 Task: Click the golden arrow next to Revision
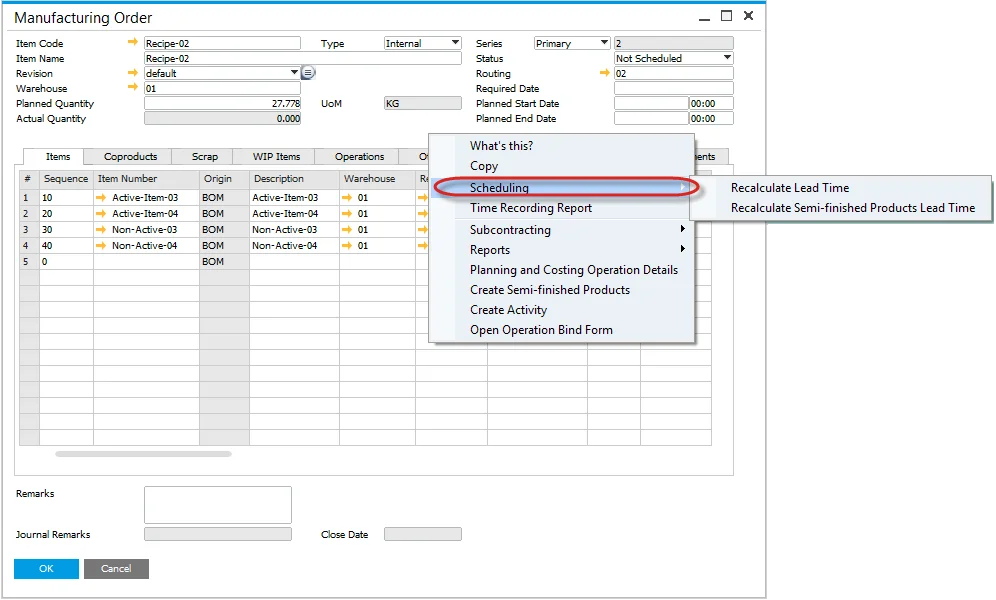[x=135, y=73]
